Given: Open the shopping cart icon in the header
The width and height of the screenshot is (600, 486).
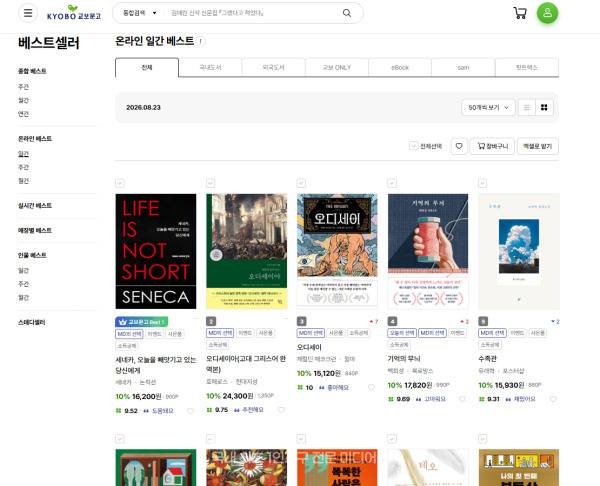Looking at the screenshot, I should tap(520, 13).
